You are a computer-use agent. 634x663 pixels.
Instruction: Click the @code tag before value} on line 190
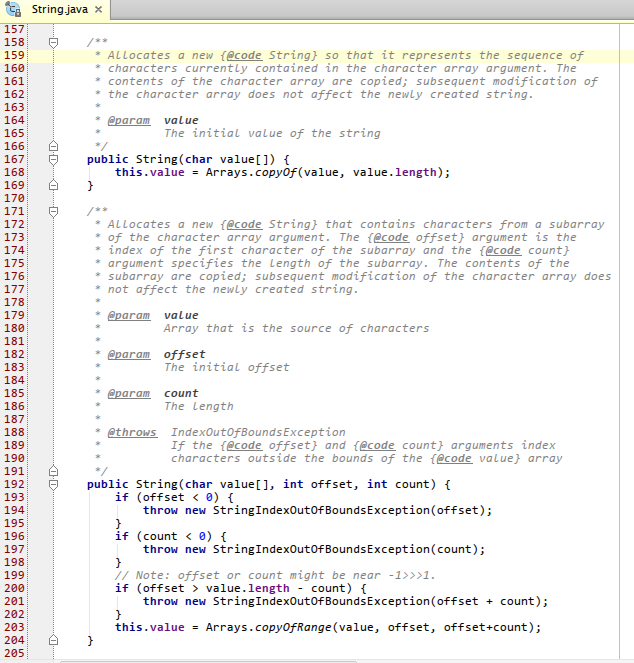point(454,458)
